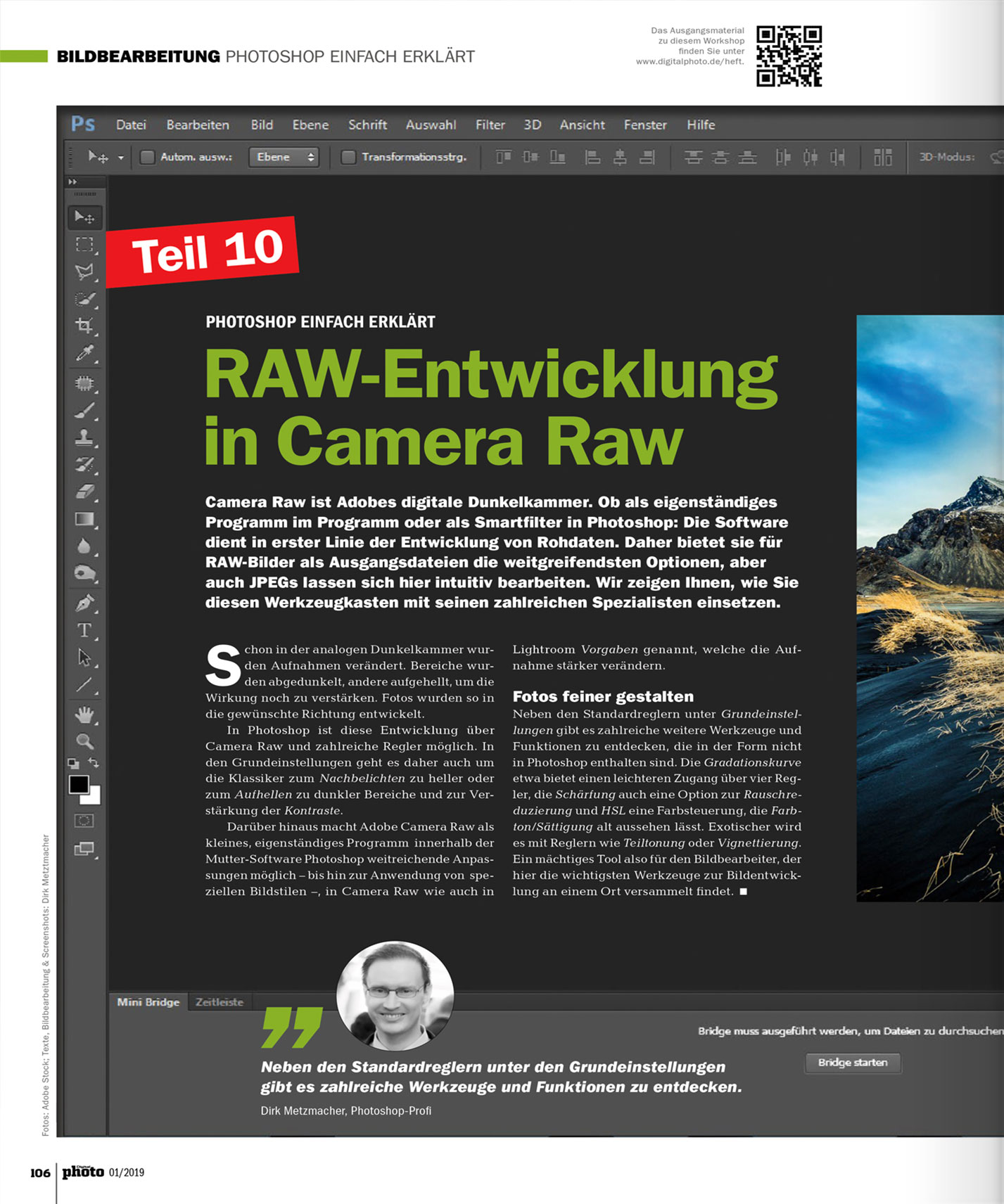The width and height of the screenshot is (1004, 1204).
Task: Click distribute top edges icon
Action: [x=694, y=157]
